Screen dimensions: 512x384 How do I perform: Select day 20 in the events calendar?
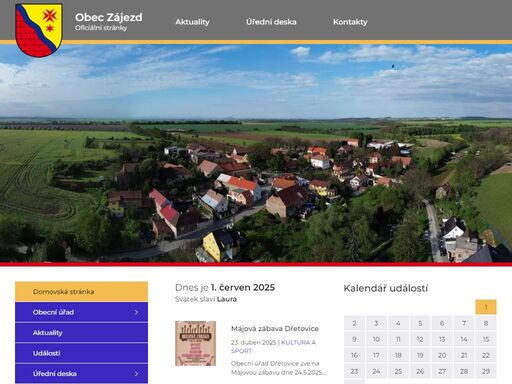pyautogui.click(x=442, y=355)
